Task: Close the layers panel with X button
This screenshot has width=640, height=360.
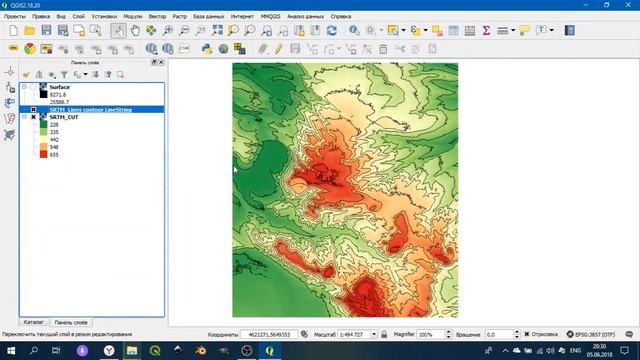Action: coord(161,62)
